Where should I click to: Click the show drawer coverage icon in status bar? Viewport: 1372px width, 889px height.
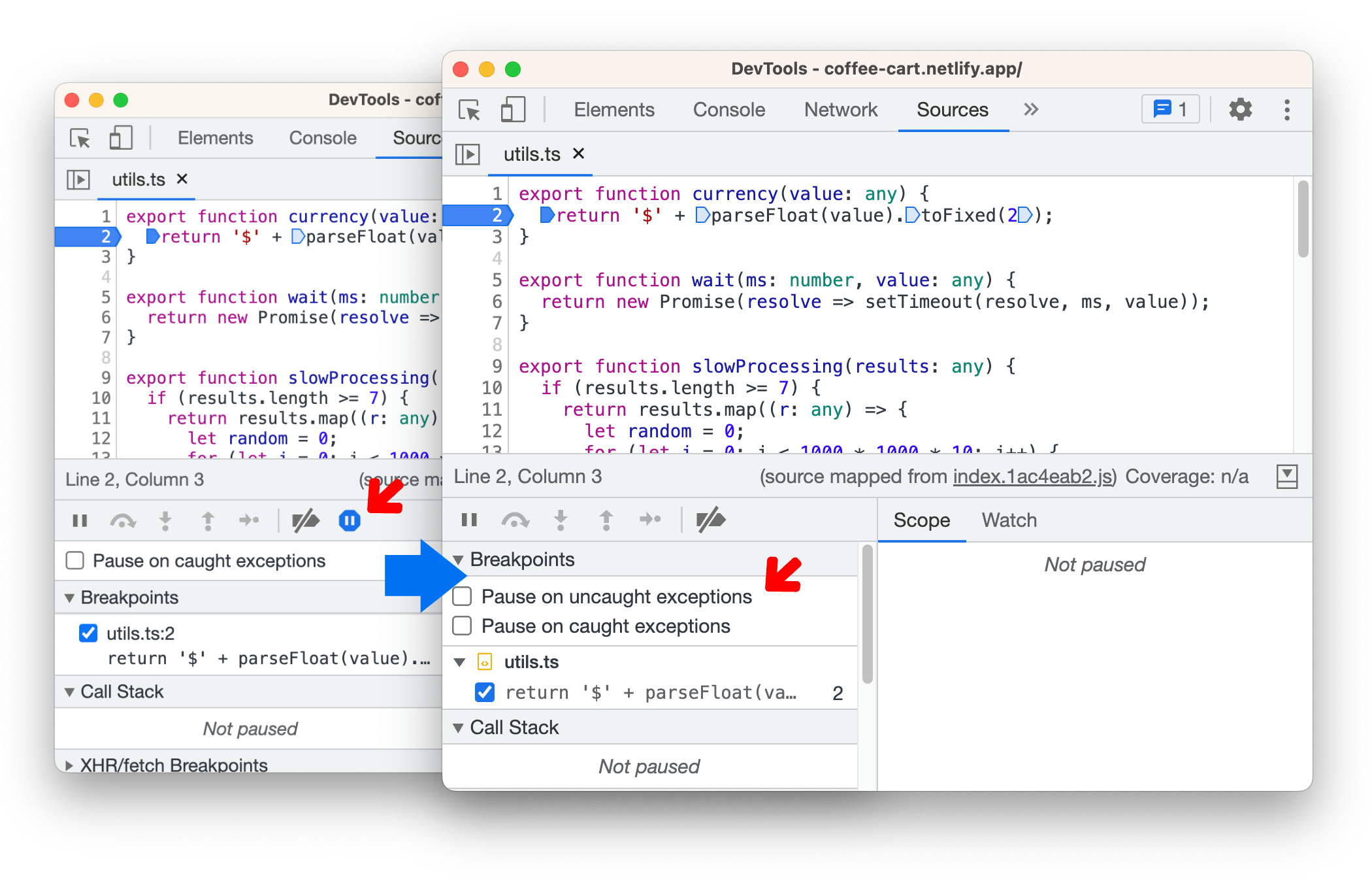[x=1287, y=477]
